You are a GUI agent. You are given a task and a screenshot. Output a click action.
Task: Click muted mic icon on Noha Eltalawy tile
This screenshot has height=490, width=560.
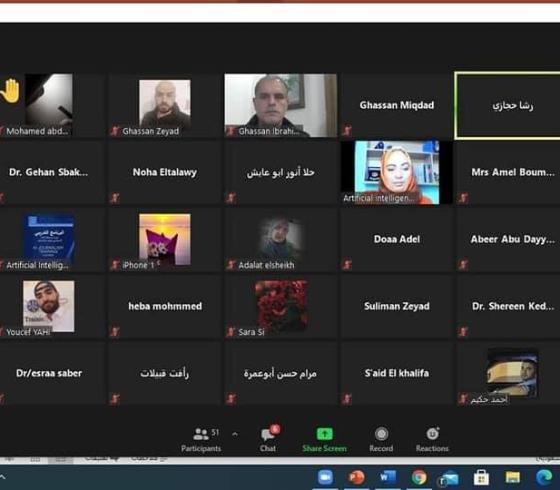pyautogui.click(x=115, y=198)
